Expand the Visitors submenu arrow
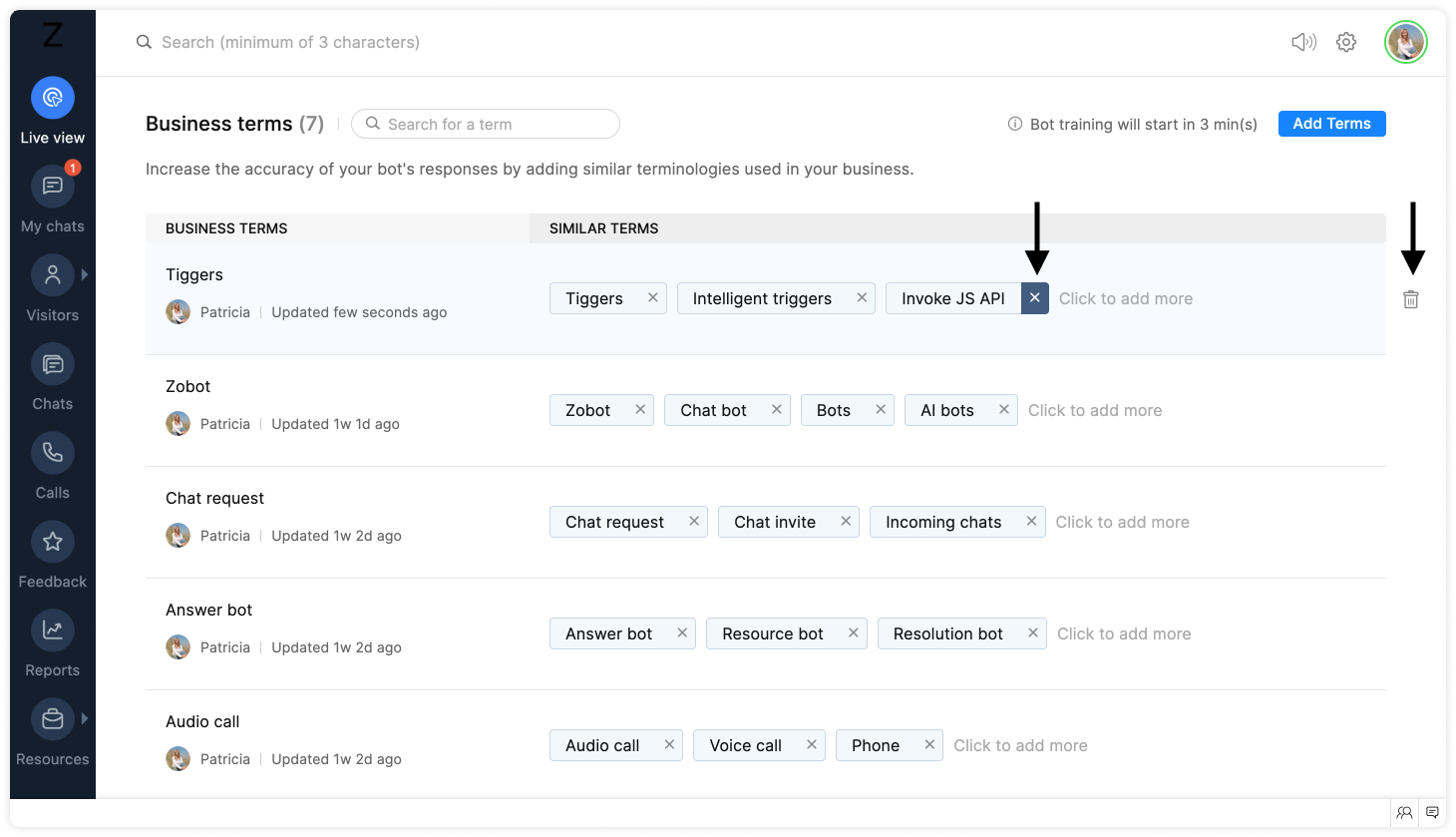 click(x=85, y=274)
